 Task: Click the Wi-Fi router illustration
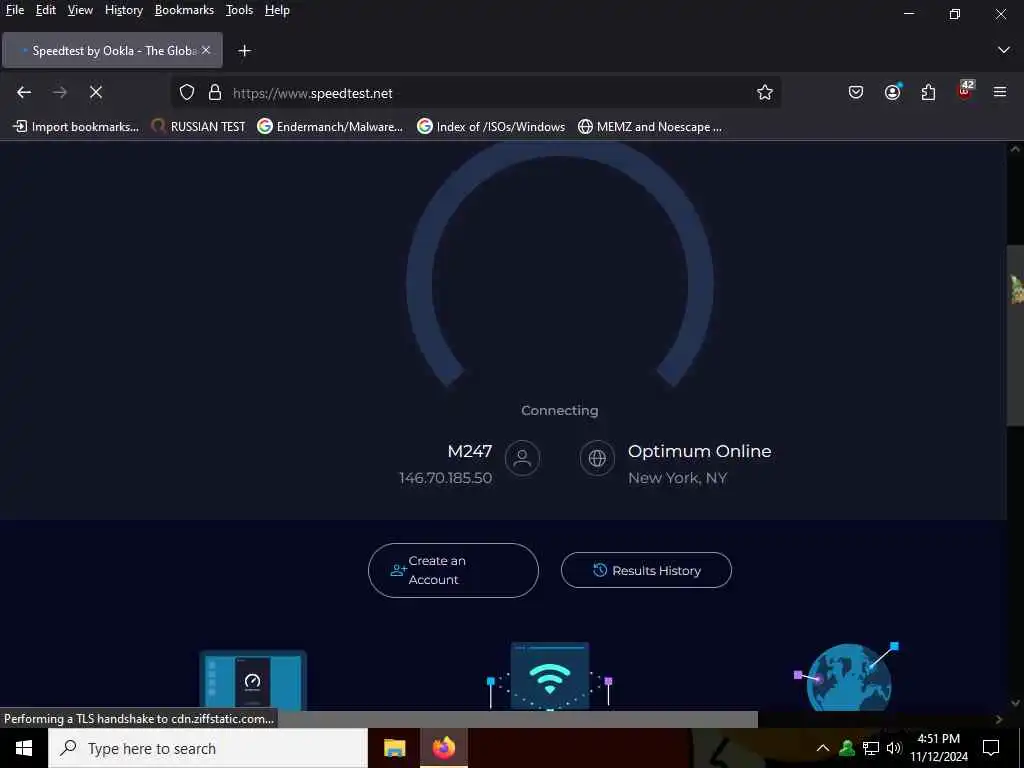tap(549, 677)
